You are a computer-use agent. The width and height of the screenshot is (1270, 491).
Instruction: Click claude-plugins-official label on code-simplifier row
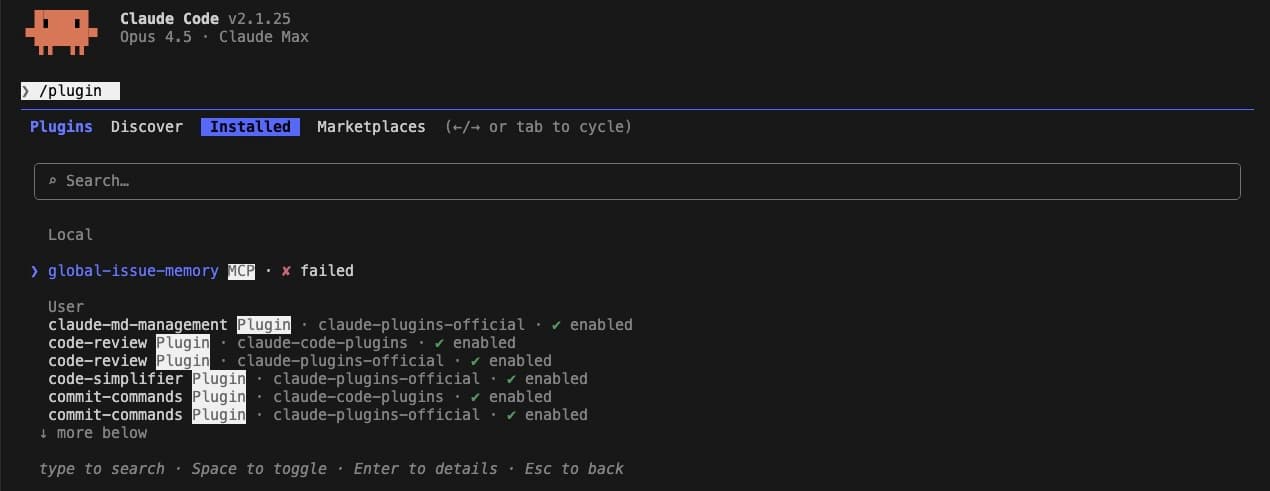pos(376,379)
